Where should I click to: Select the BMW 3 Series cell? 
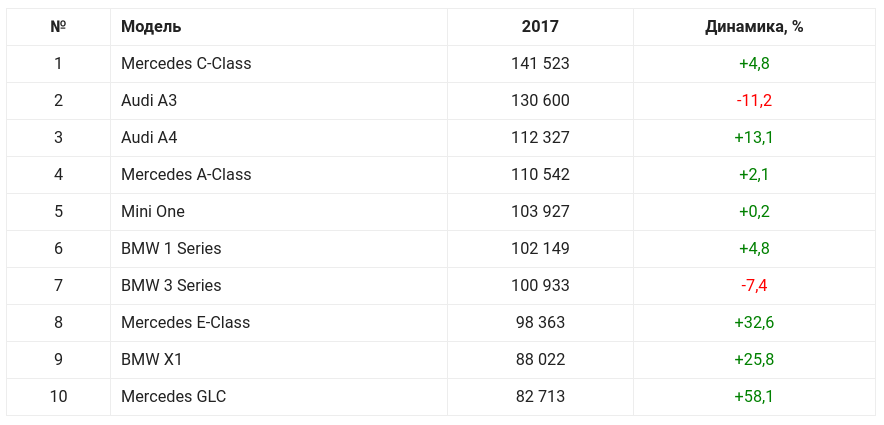click(x=171, y=286)
